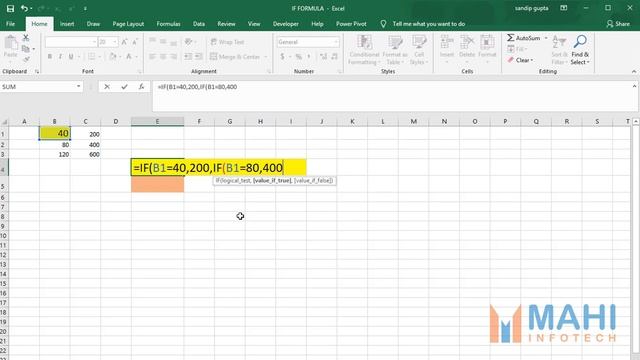Click the Cut scissors icon
640x360 pixels.
click(26, 38)
